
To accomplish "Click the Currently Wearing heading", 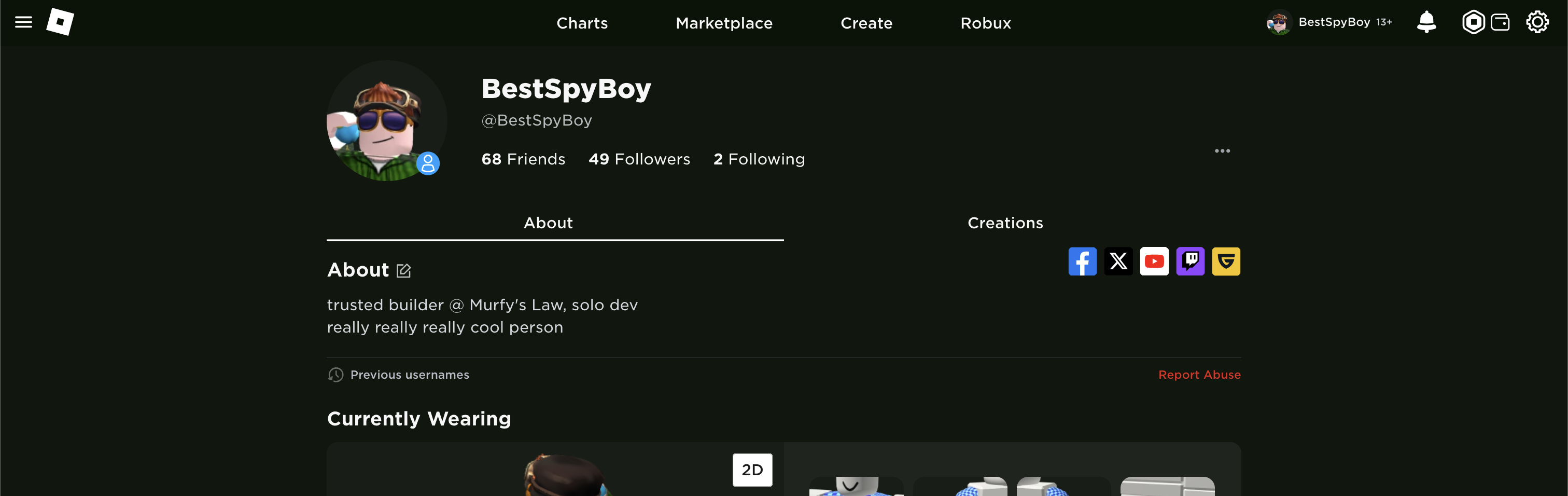I will click(419, 419).
